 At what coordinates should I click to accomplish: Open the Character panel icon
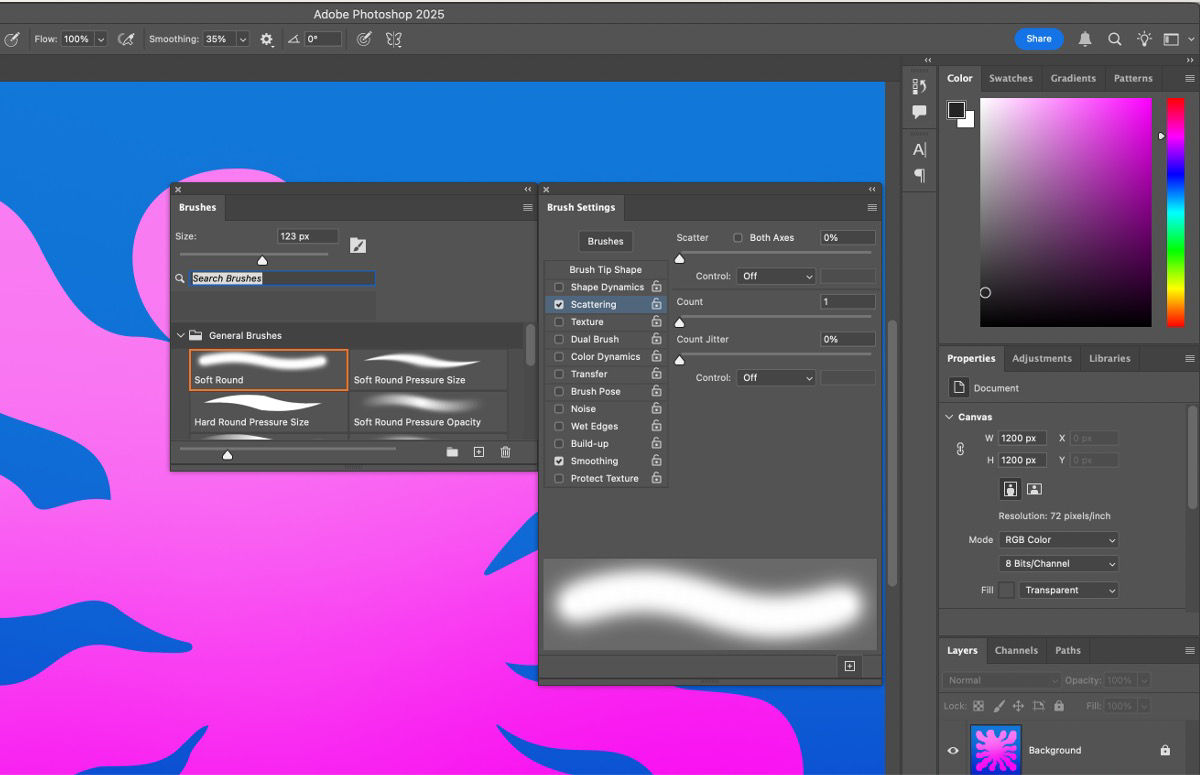[919, 148]
